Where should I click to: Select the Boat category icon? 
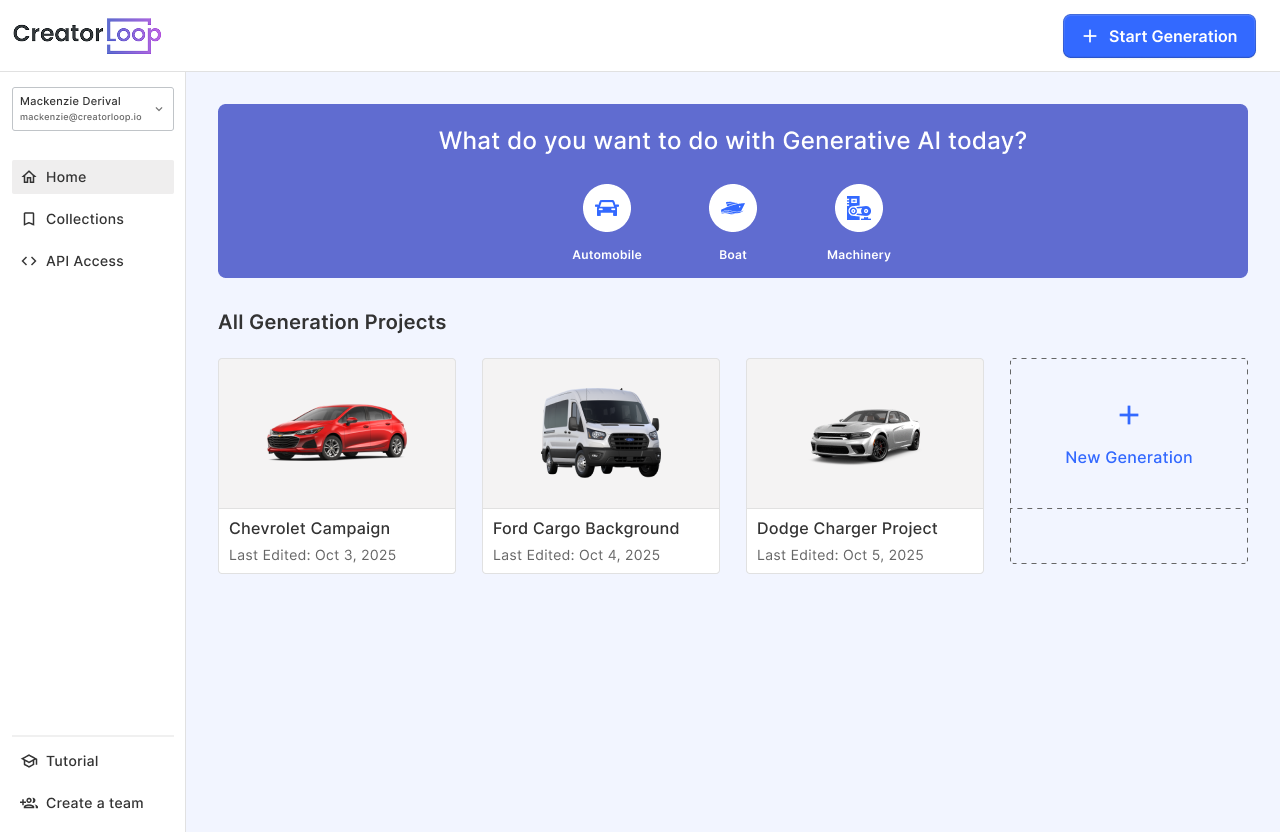pos(733,208)
